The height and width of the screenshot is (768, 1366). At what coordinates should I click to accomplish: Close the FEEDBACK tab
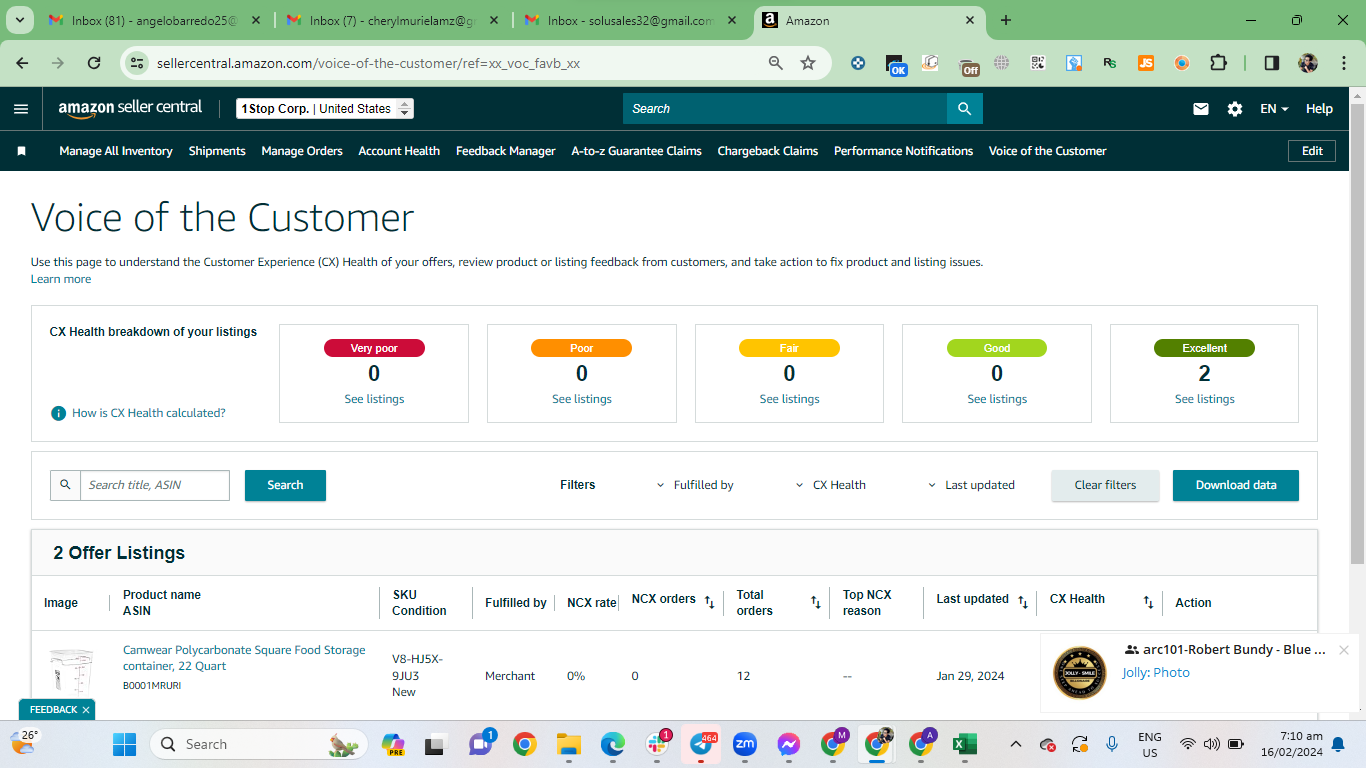pos(86,710)
